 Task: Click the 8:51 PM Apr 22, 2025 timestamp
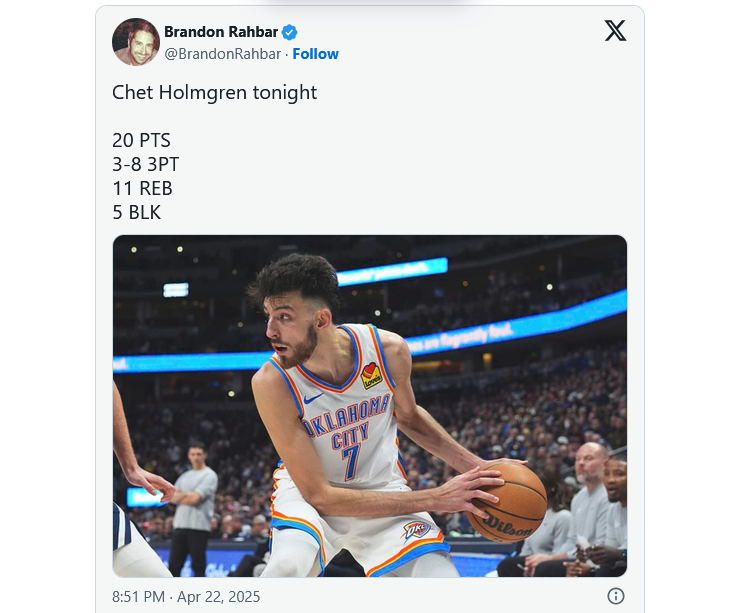pyautogui.click(x=186, y=596)
